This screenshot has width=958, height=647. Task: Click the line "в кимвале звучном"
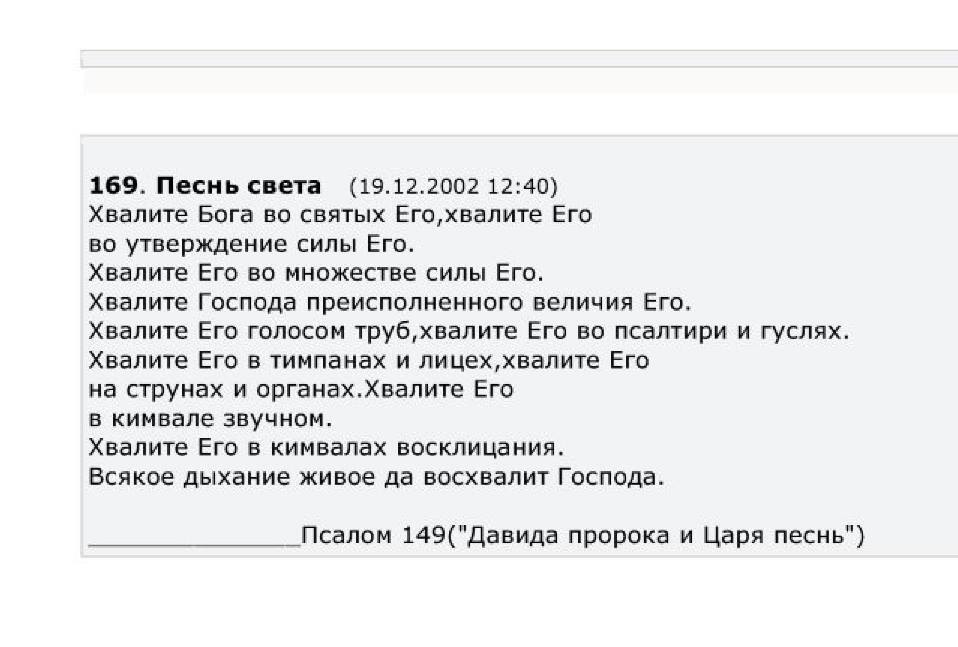pos(209,418)
